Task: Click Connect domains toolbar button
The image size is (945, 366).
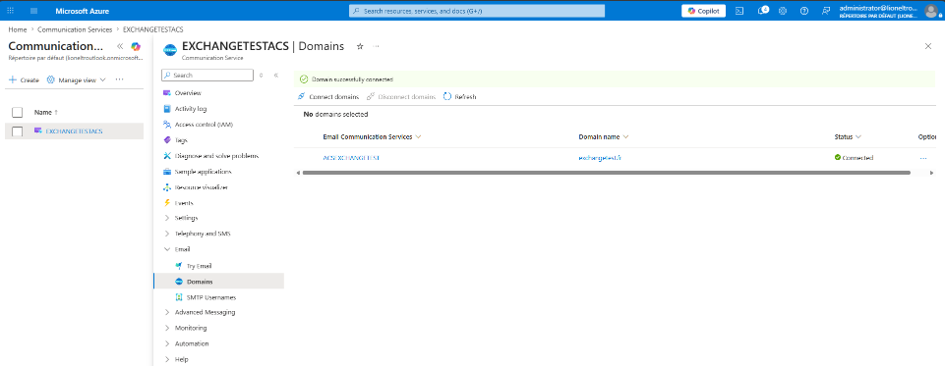Action: click(x=328, y=96)
